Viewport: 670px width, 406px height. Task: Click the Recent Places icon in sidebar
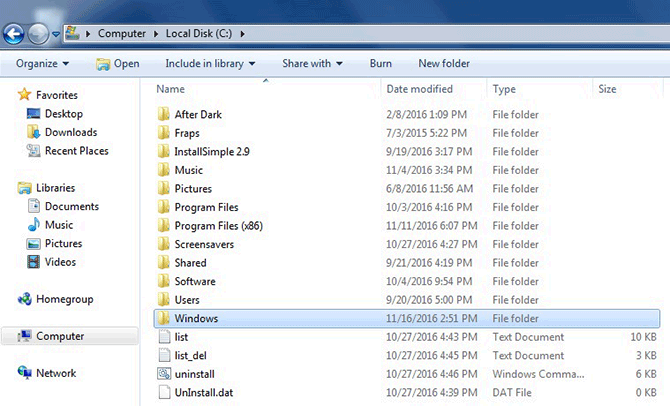(33, 150)
